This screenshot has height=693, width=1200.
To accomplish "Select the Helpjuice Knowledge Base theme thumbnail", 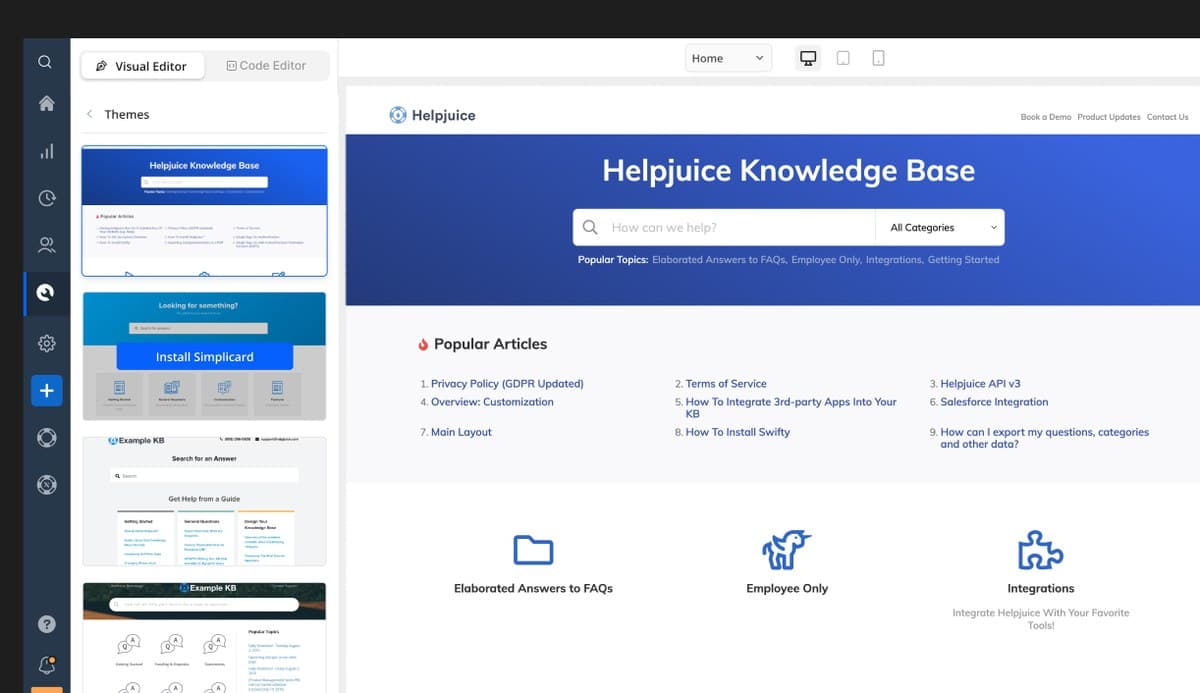I will click(204, 211).
